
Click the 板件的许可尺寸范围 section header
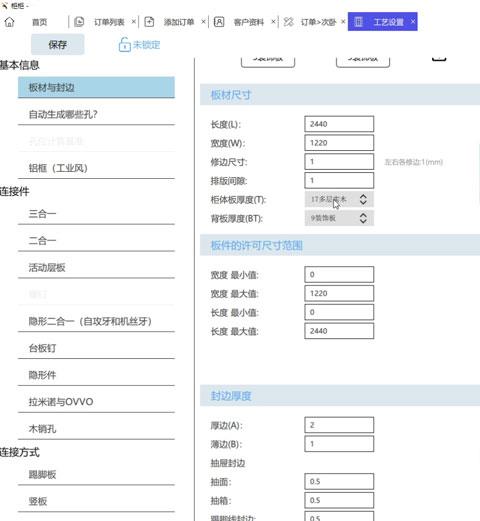(x=340, y=245)
